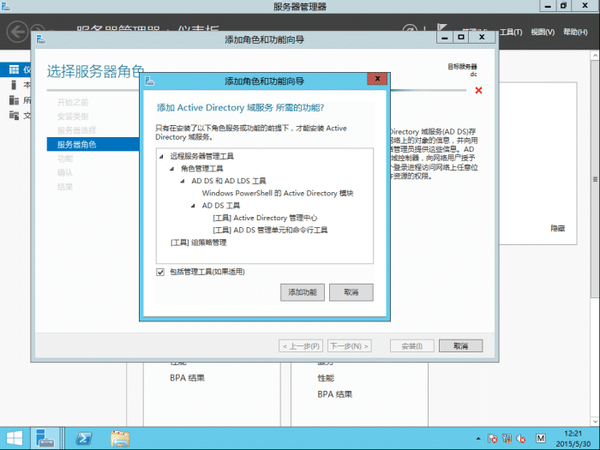Click the refresh icon in Server Manager header

point(410,28)
